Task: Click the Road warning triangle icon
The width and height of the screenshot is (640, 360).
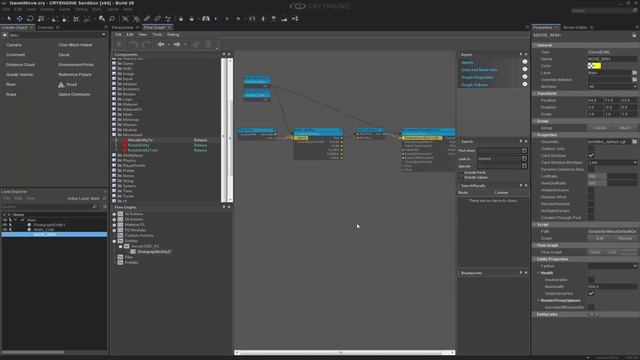Action: [x=61, y=84]
